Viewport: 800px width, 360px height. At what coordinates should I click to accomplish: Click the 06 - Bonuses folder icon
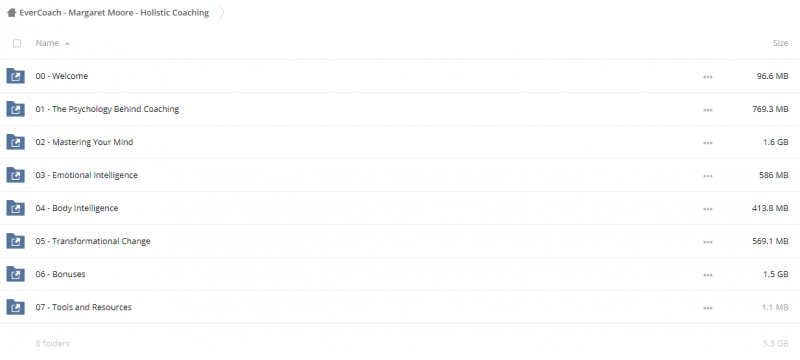[15, 274]
